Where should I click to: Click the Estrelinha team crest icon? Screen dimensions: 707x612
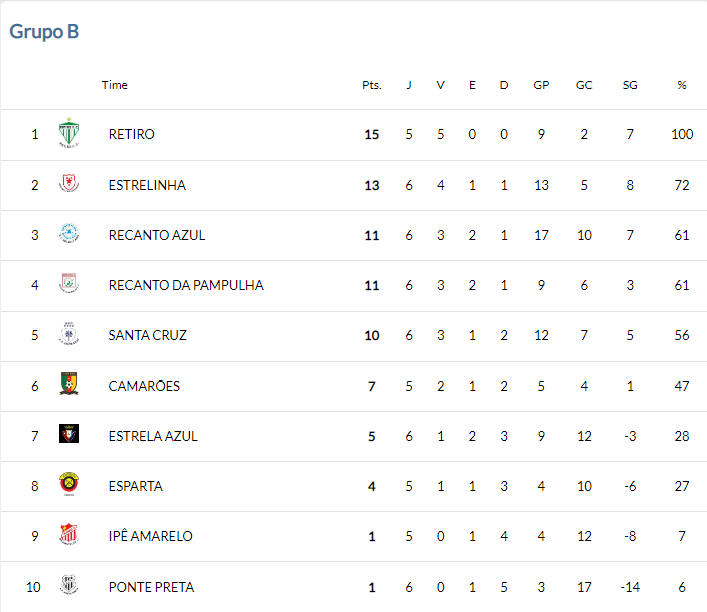69,183
